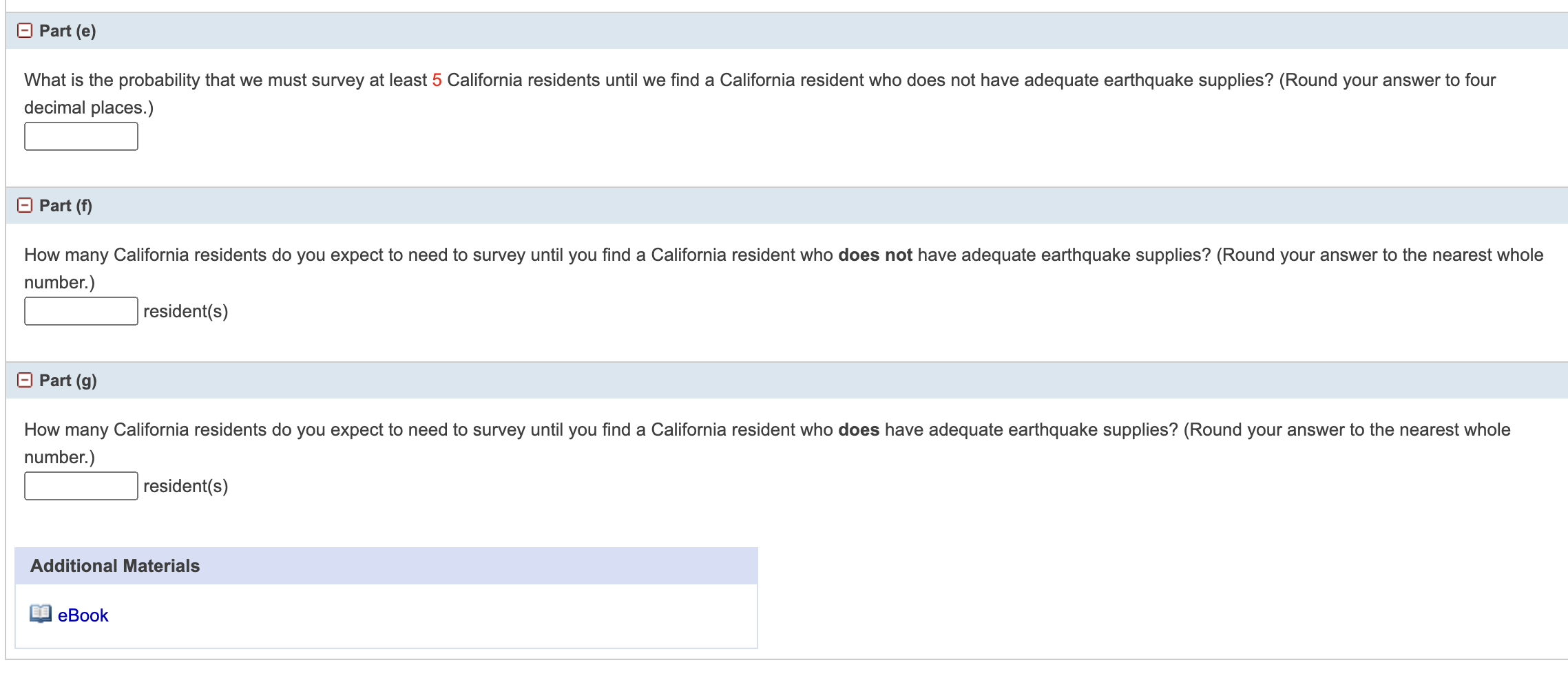Collapse the Part (g) section

(25, 380)
